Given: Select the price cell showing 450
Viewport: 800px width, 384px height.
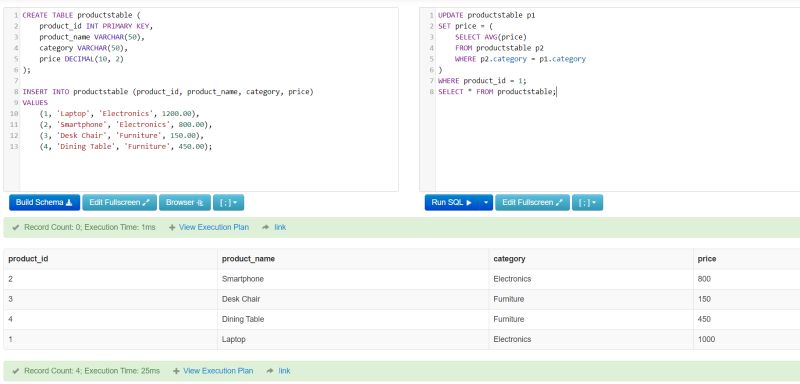Looking at the screenshot, I should click(704, 319).
